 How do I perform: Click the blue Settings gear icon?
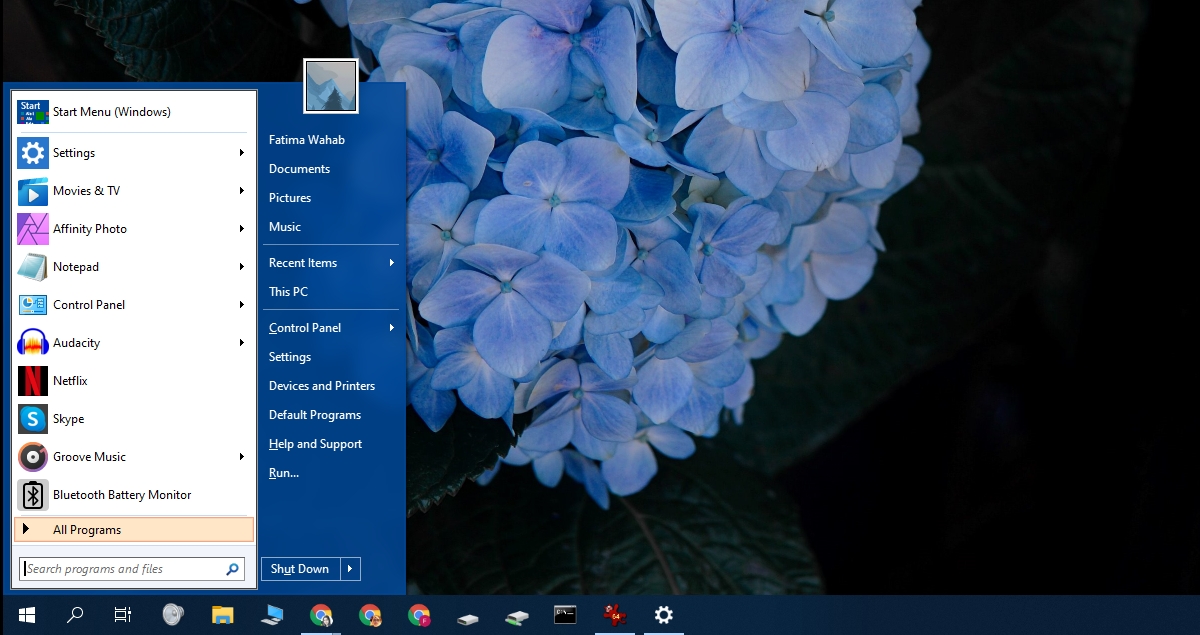click(33, 153)
